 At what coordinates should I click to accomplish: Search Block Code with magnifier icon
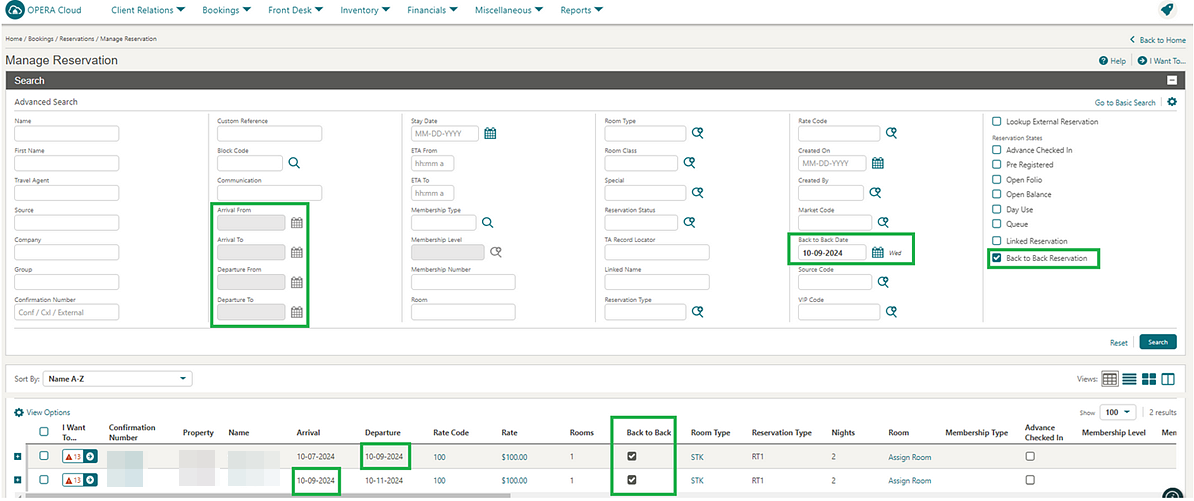pos(294,163)
